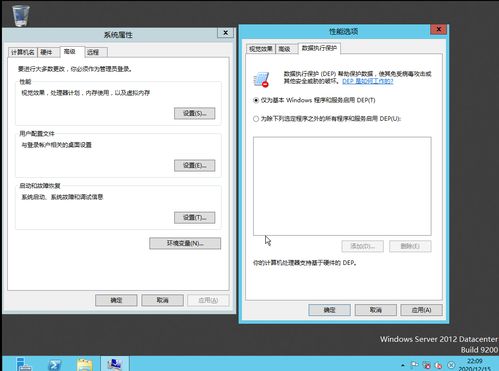Click the taskbar clock
499x371 pixels.
click(475, 365)
